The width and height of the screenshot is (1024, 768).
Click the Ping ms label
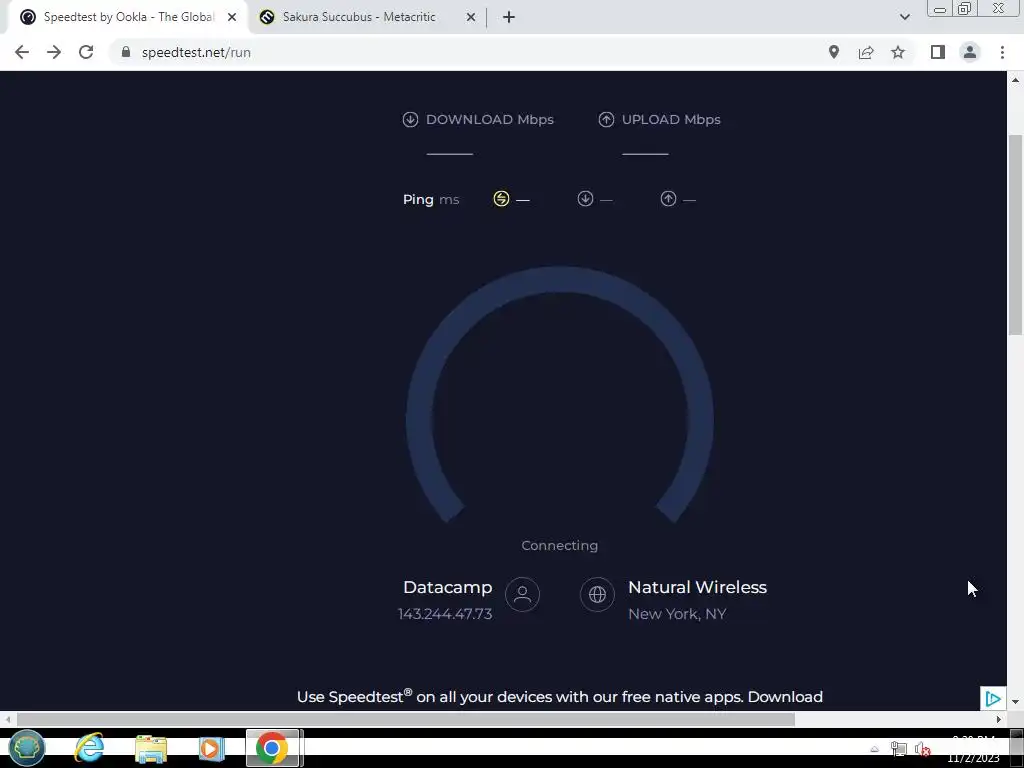[x=430, y=199]
